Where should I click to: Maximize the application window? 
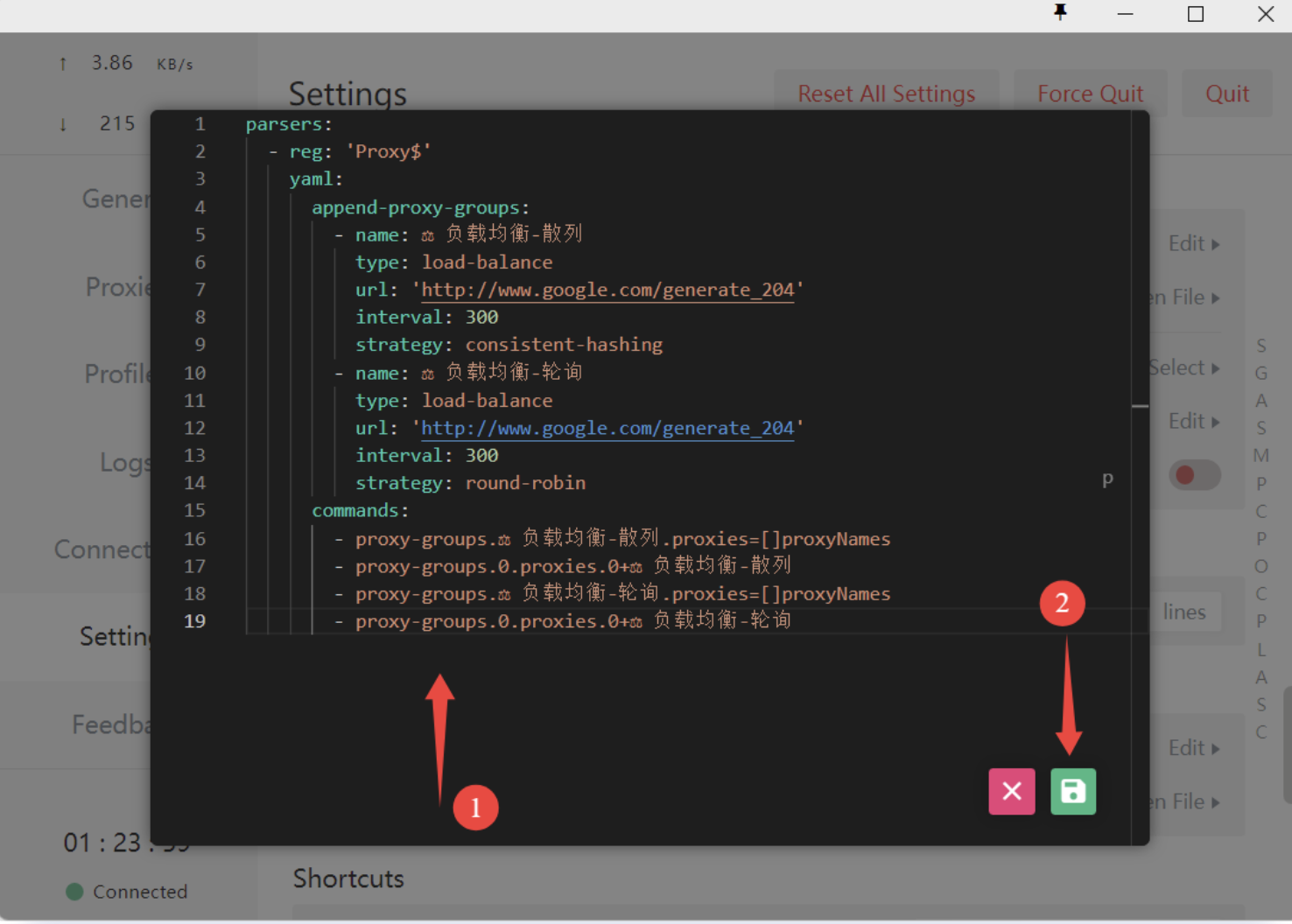point(1196,14)
